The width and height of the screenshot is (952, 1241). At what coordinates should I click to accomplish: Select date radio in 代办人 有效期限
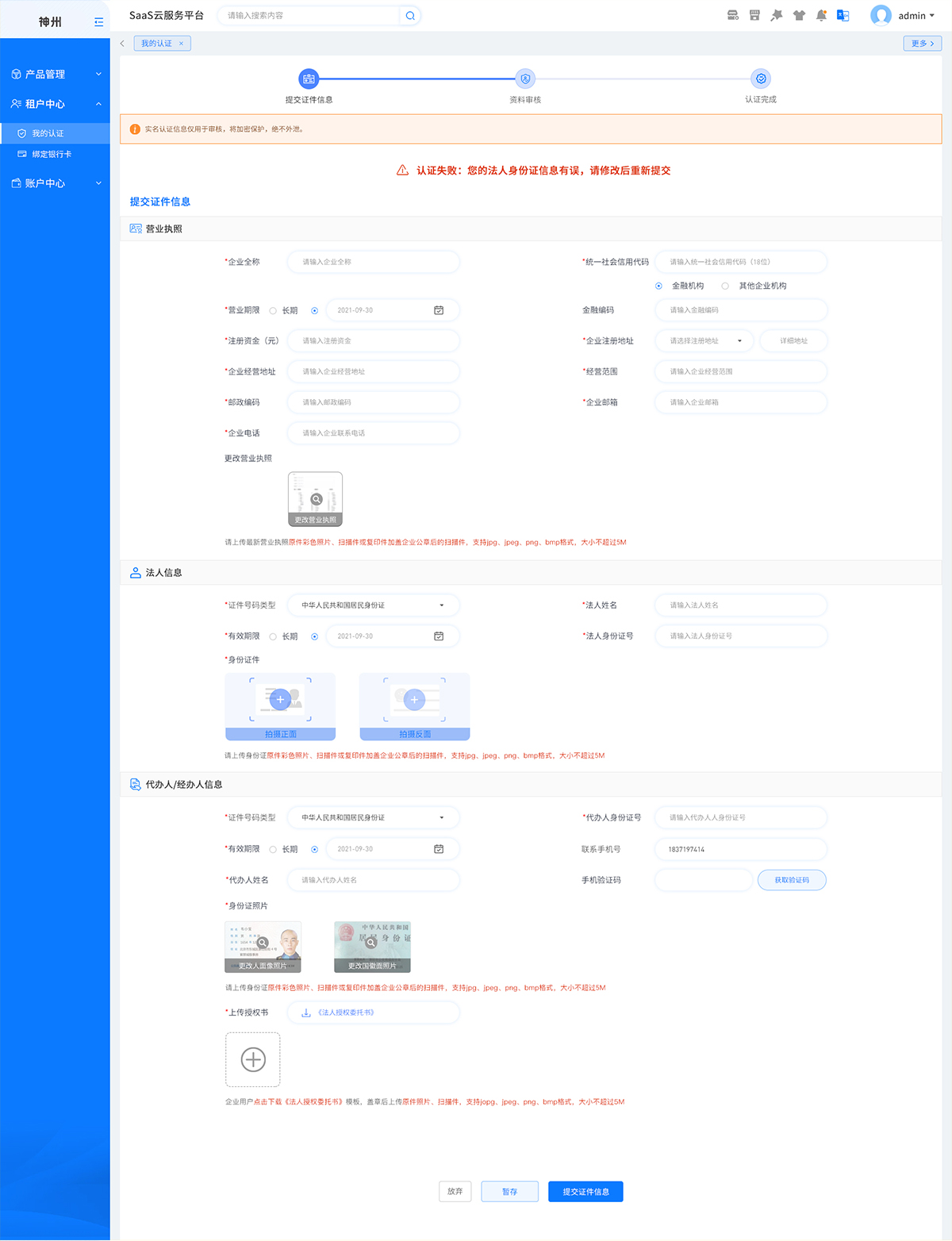coord(314,850)
